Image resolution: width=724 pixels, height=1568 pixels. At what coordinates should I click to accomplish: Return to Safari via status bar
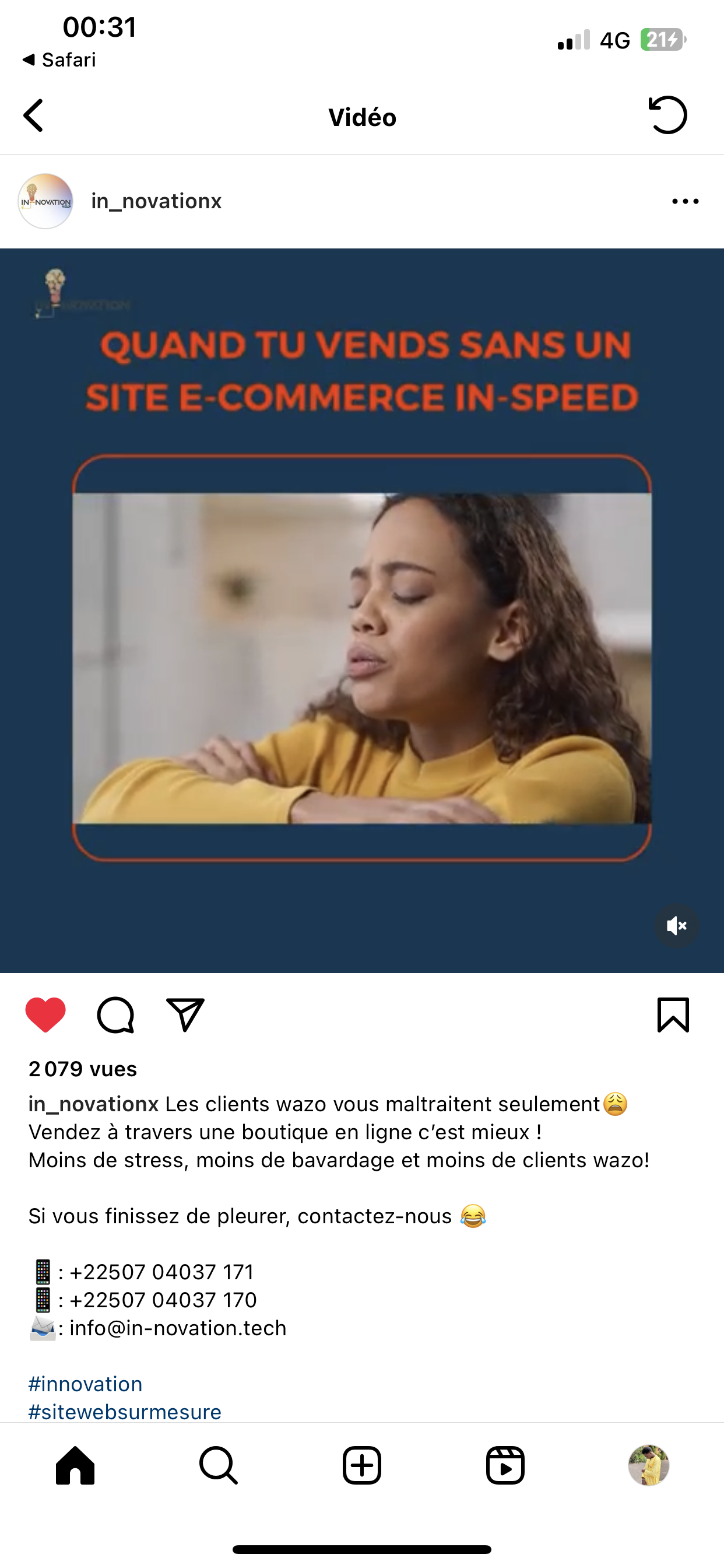59,60
